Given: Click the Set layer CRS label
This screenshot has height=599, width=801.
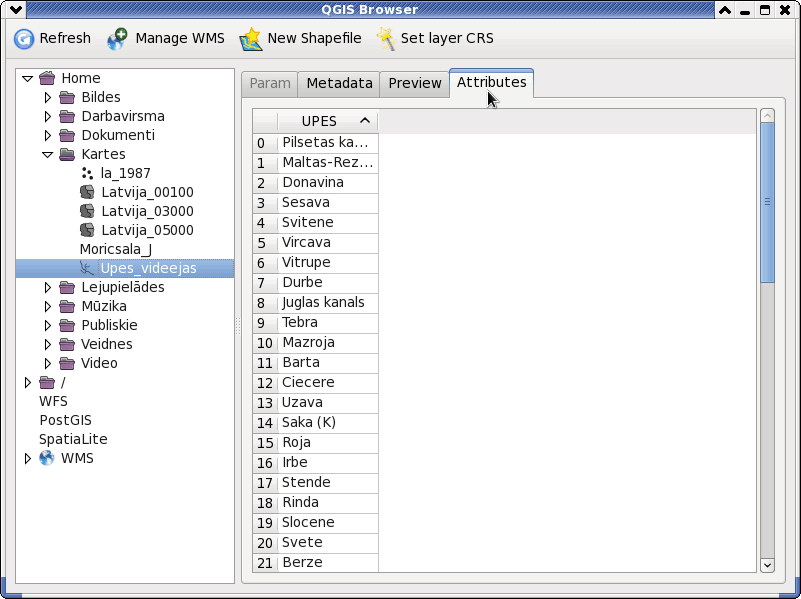Looking at the screenshot, I should 447,38.
